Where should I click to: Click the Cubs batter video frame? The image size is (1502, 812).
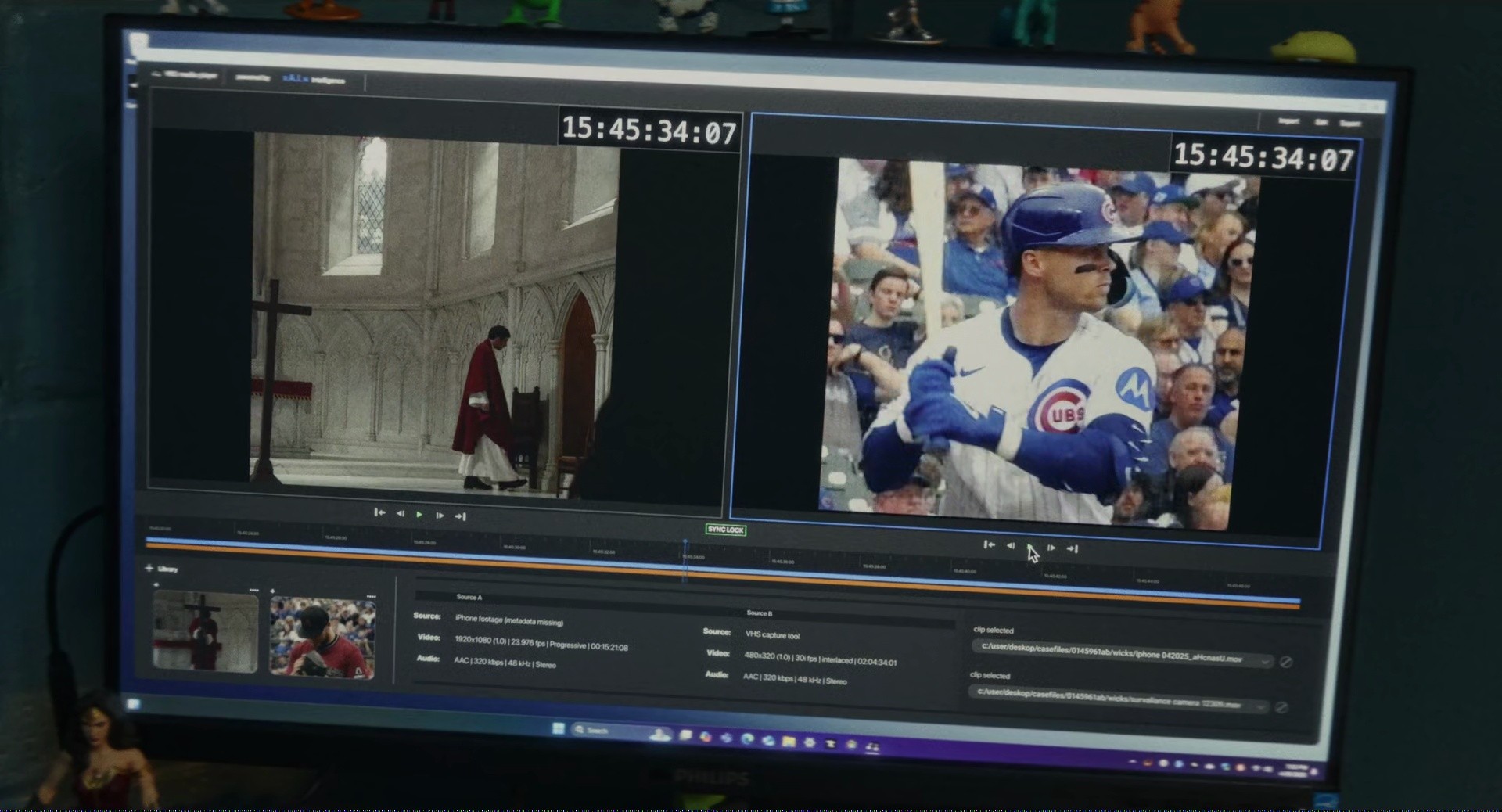point(1040,344)
